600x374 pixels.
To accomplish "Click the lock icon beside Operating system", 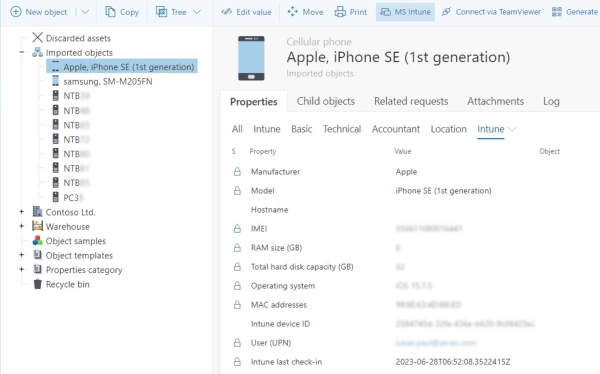I will 237,286.
